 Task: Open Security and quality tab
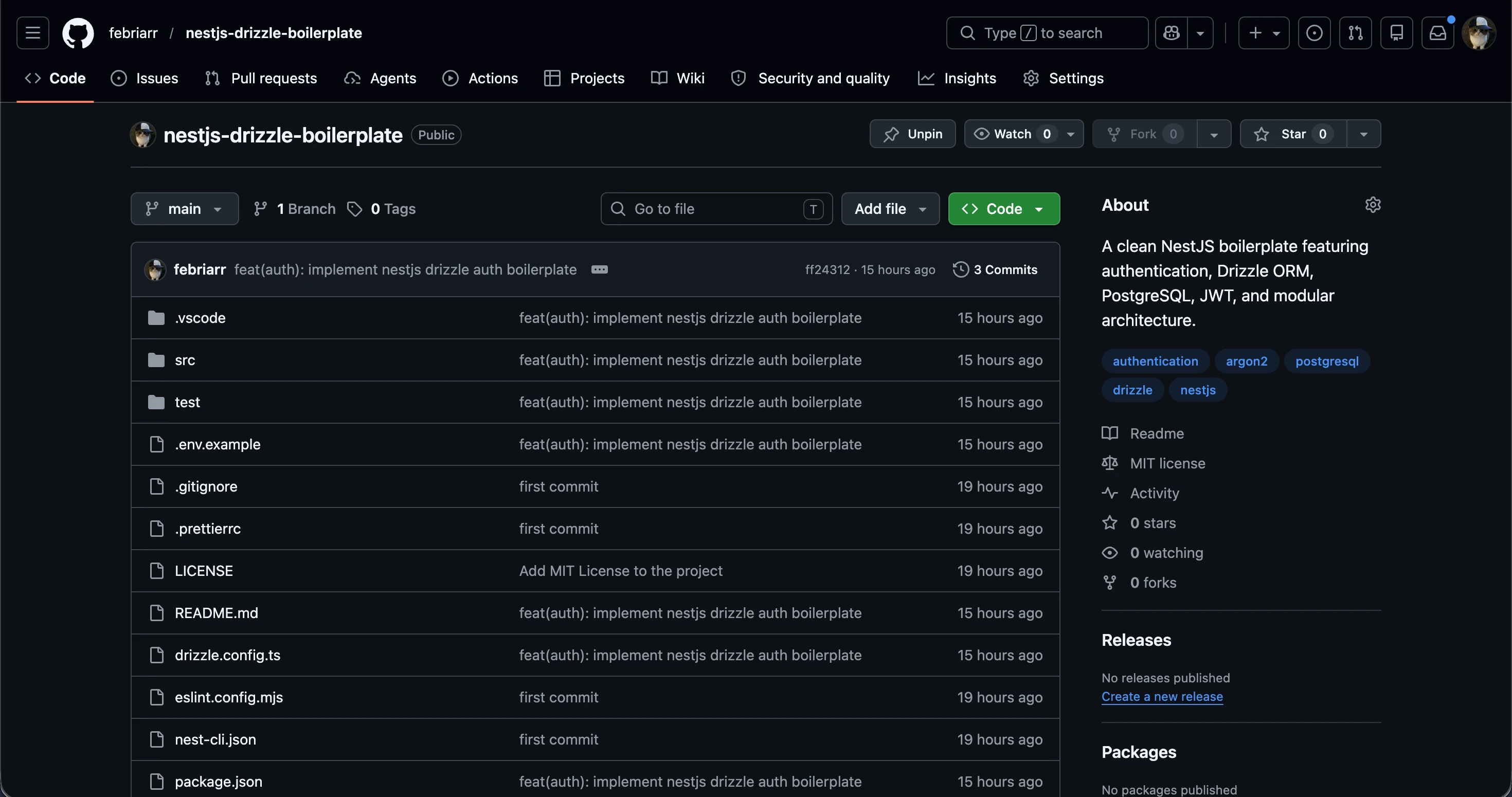811,78
